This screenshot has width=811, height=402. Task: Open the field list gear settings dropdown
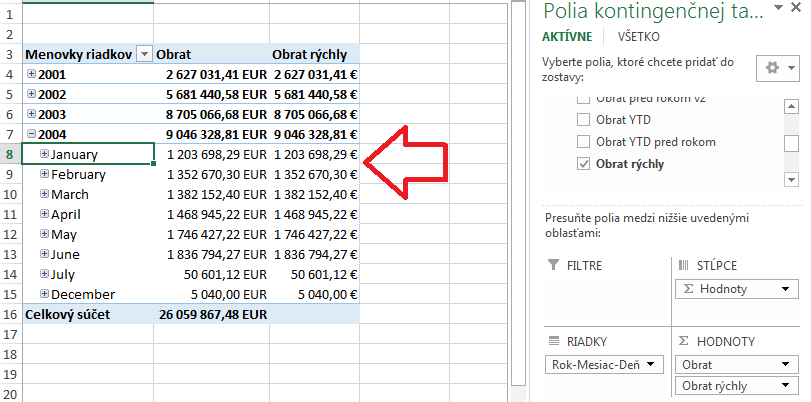point(778,68)
